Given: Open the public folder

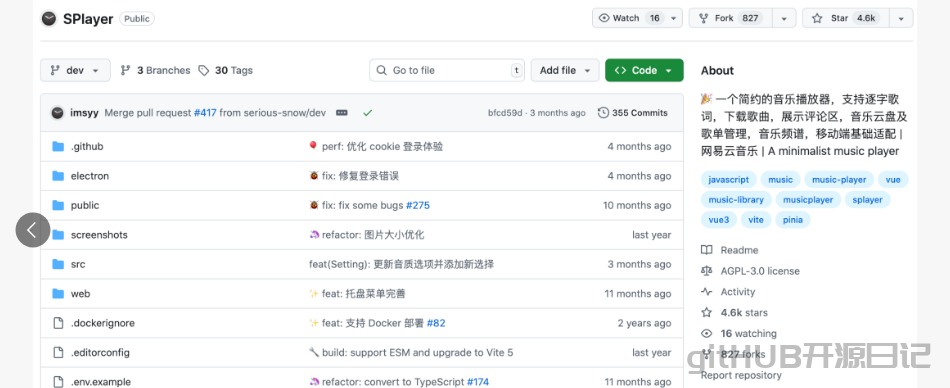Looking at the screenshot, I should (85, 205).
